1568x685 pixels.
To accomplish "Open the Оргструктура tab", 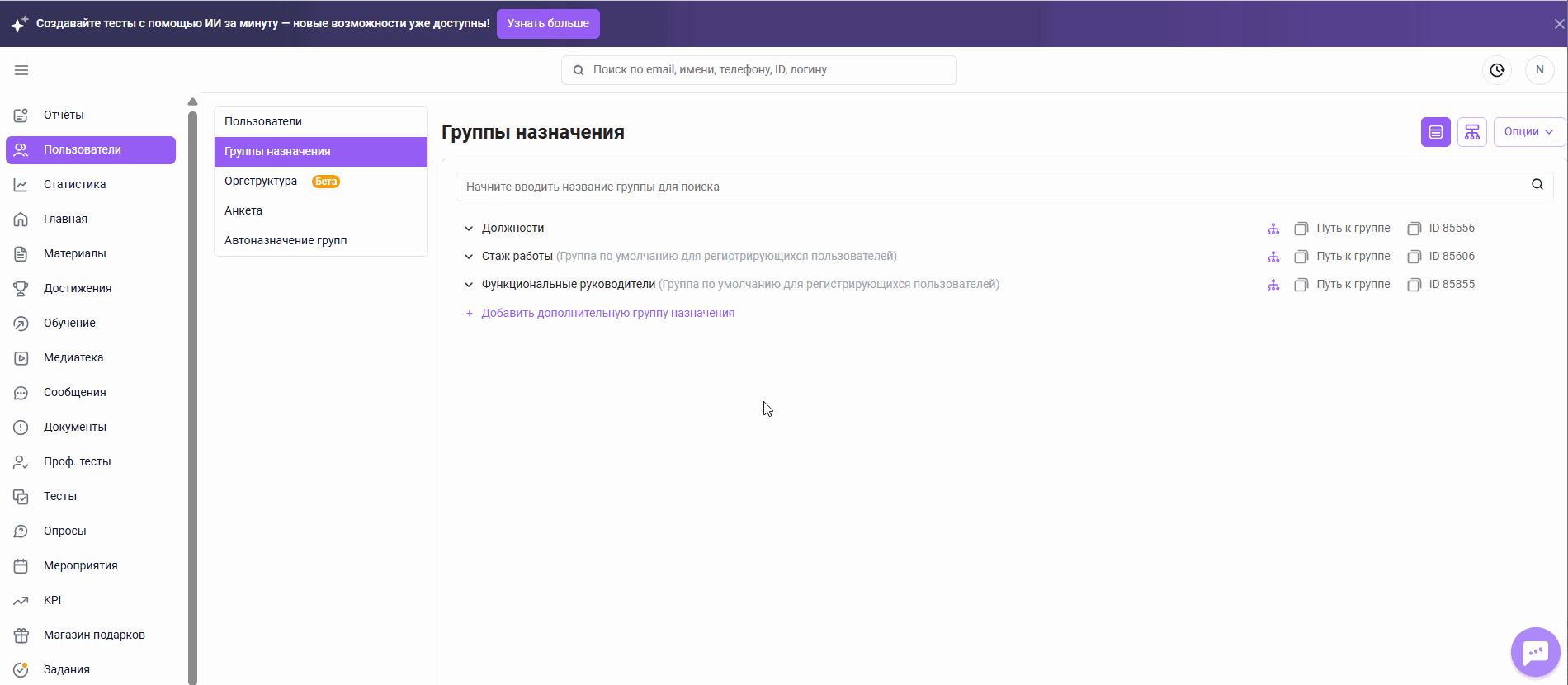I will point(321,181).
